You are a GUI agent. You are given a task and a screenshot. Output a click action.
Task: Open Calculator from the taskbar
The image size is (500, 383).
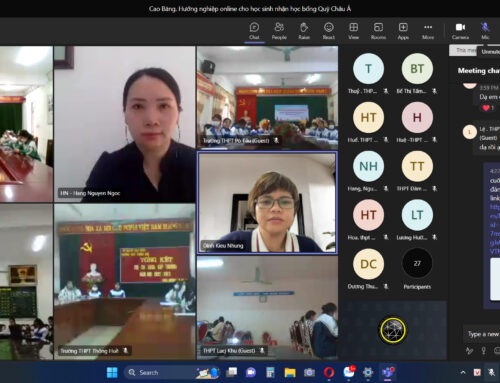(x=270, y=372)
